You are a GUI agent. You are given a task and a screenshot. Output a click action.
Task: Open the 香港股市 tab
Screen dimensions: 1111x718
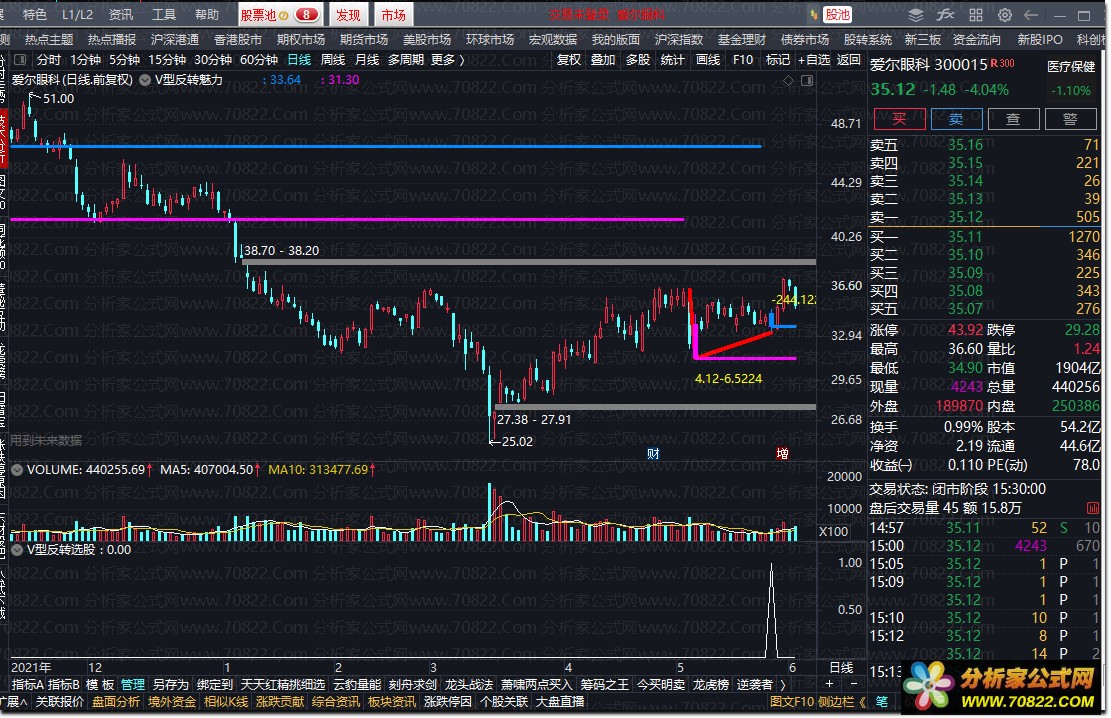coord(238,39)
